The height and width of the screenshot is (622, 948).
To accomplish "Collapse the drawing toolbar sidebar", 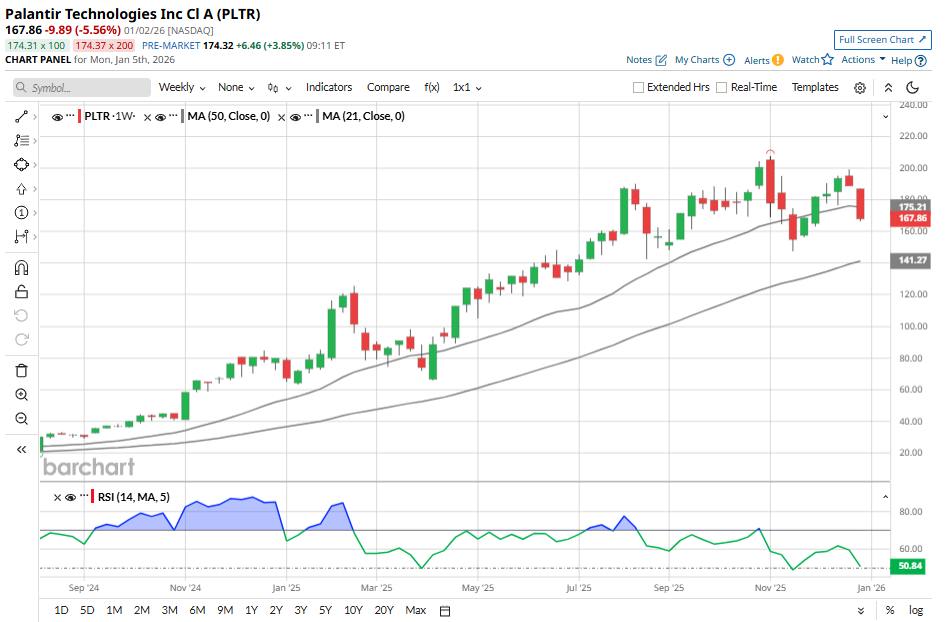I will click(x=21, y=449).
